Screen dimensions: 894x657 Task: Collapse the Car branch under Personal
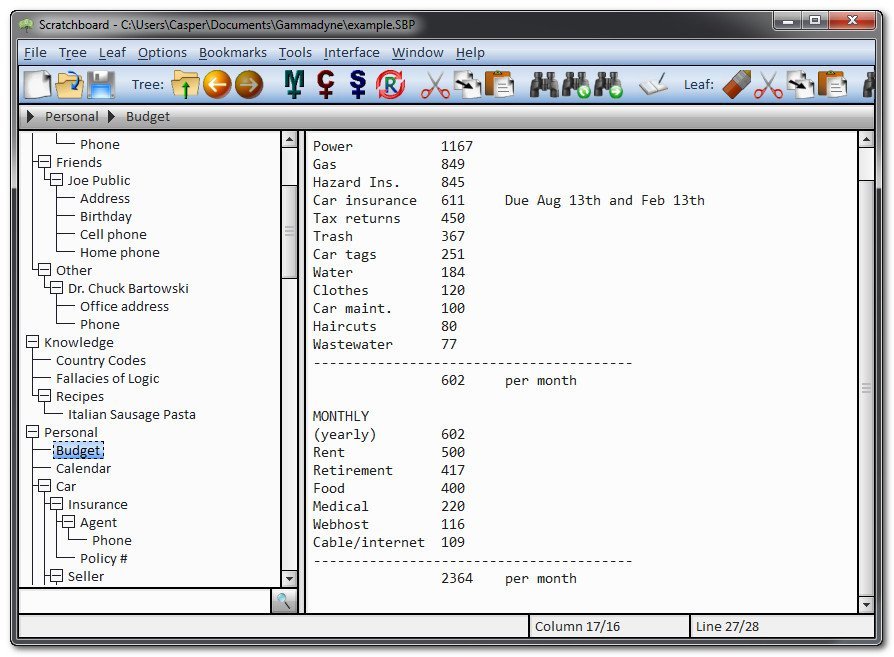(44, 487)
